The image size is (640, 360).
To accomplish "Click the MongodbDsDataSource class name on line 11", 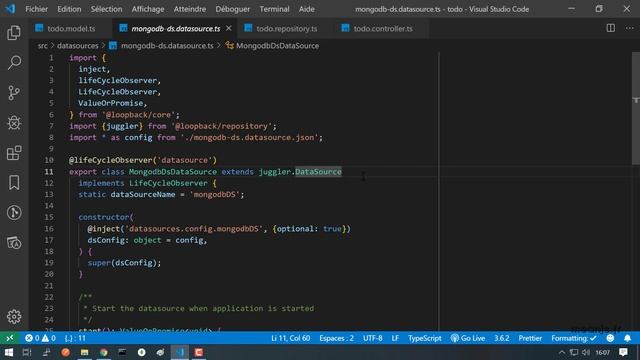I will pyautogui.click(x=173, y=172).
